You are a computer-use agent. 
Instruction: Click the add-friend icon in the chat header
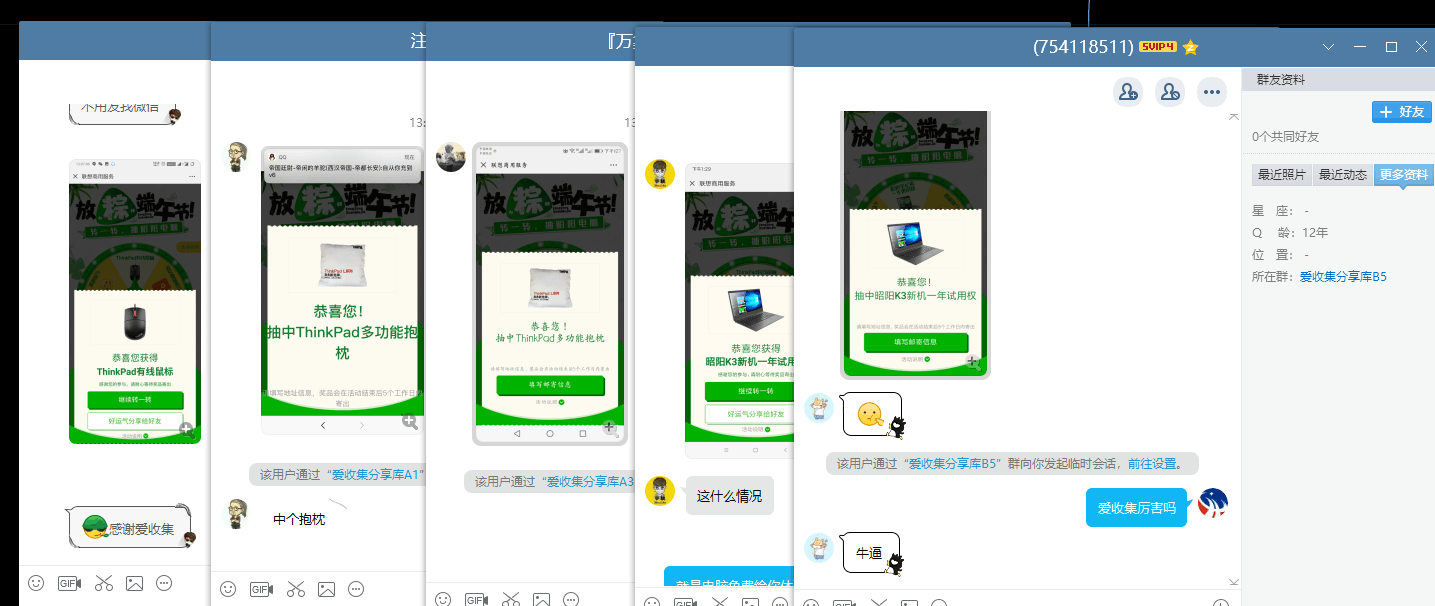(1128, 92)
